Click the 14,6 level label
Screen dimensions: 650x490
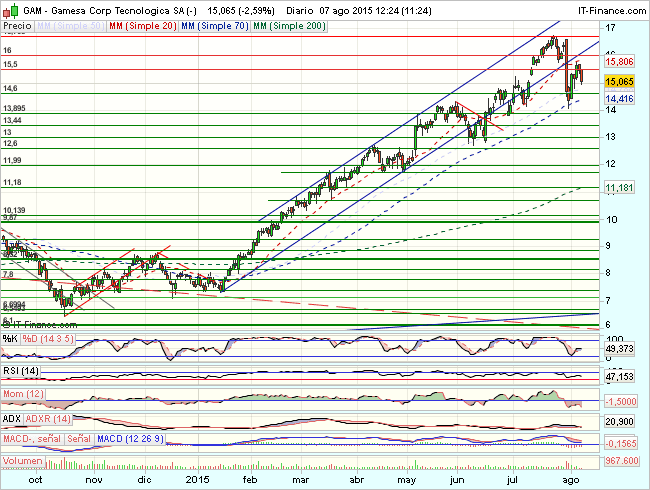click(x=10, y=88)
